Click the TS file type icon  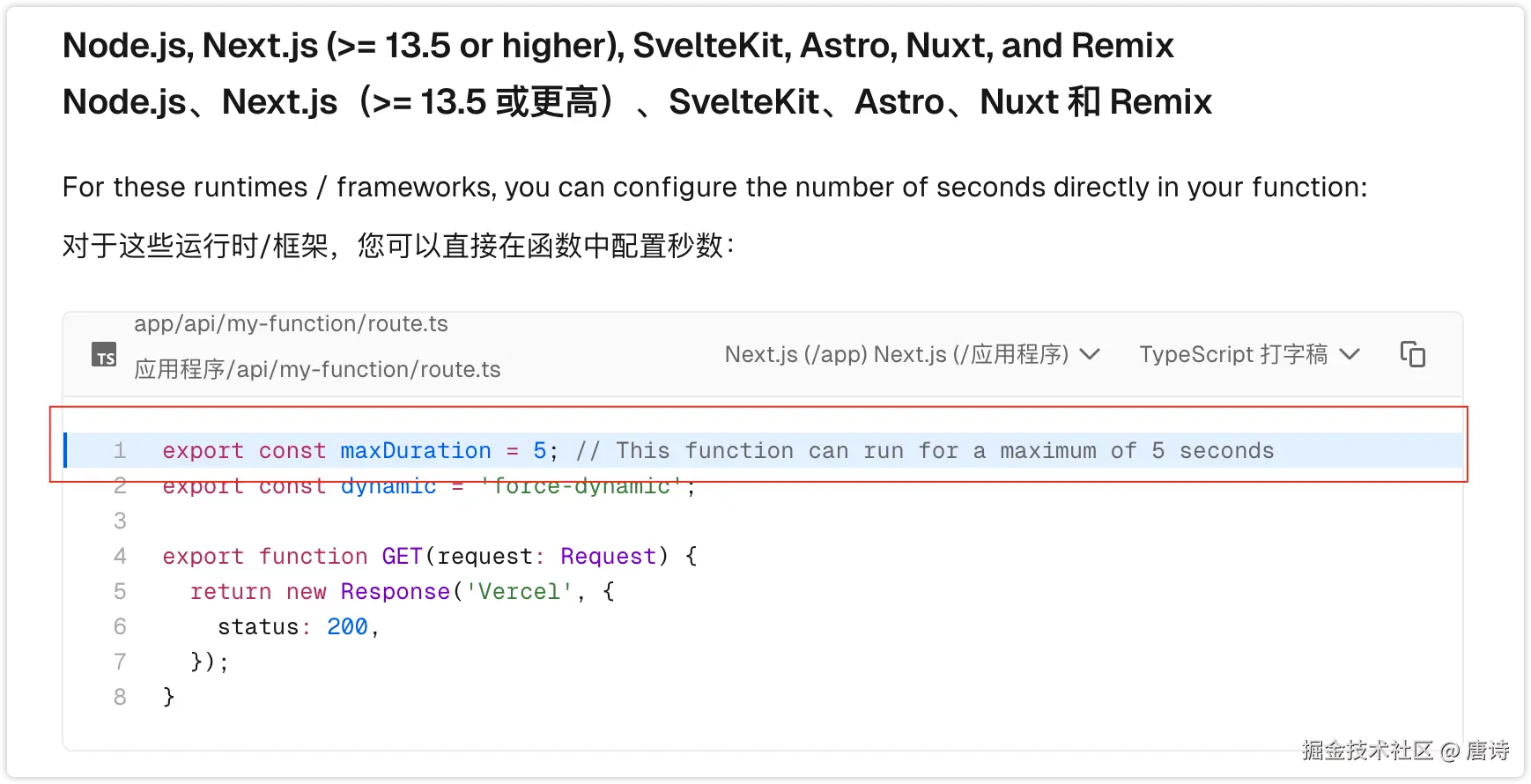click(x=104, y=355)
